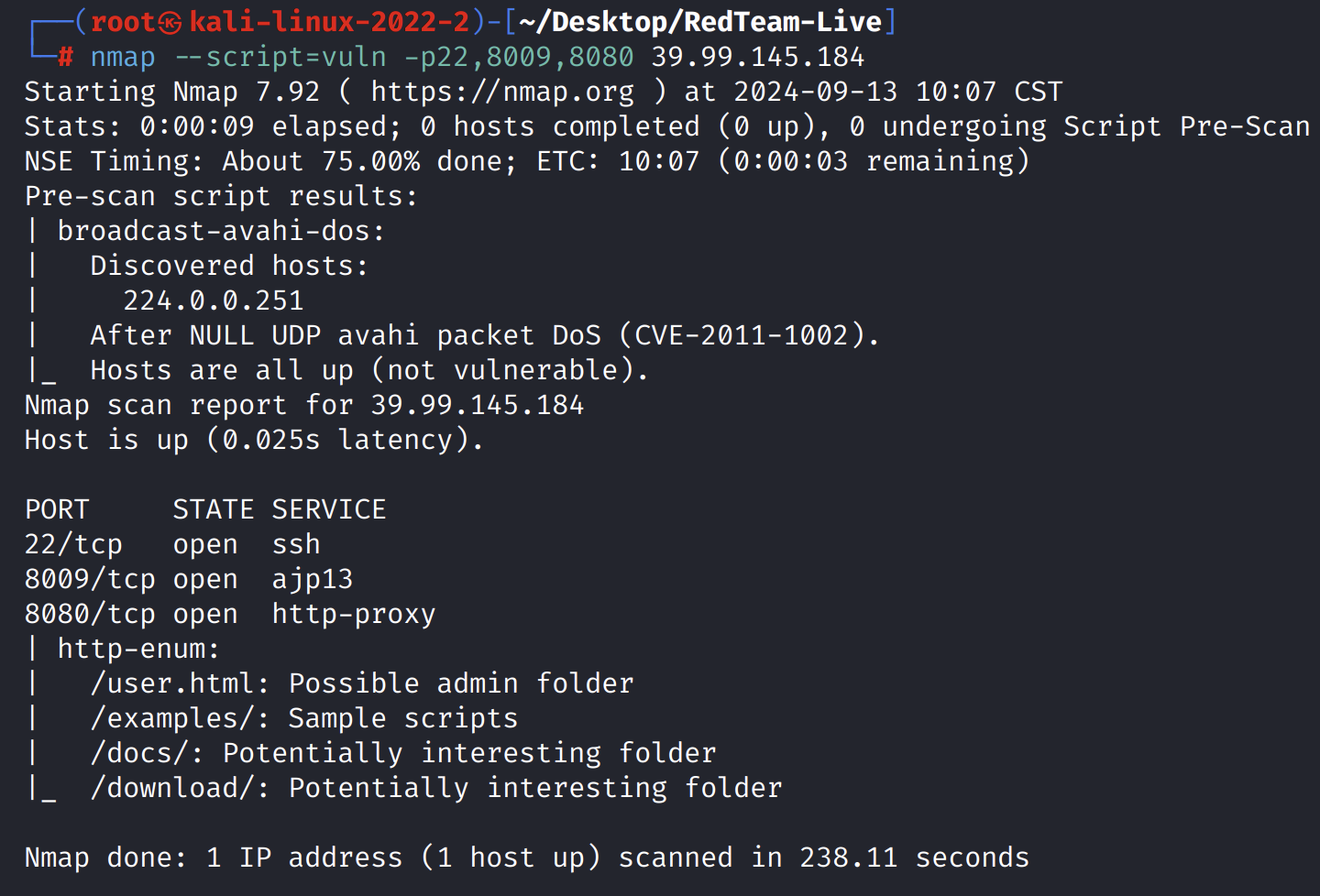Click the 8009/tcp port row
The height and width of the screenshot is (896, 1320).
[x=90, y=579]
